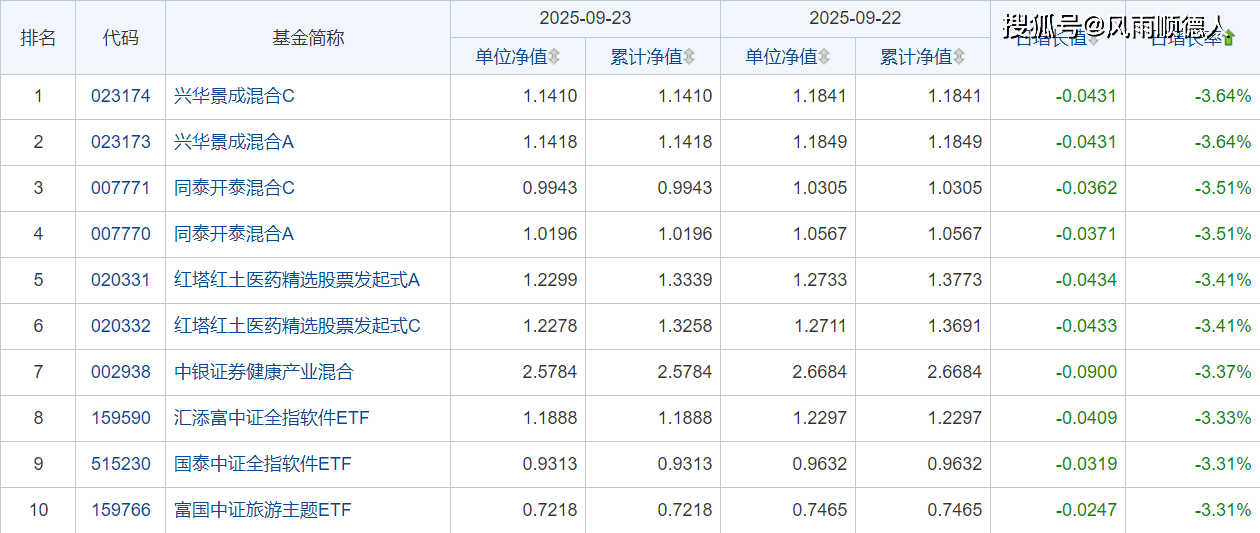This screenshot has height=533, width=1260.
Task: Select the 2025-09-22 date header
Action: (x=855, y=18)
